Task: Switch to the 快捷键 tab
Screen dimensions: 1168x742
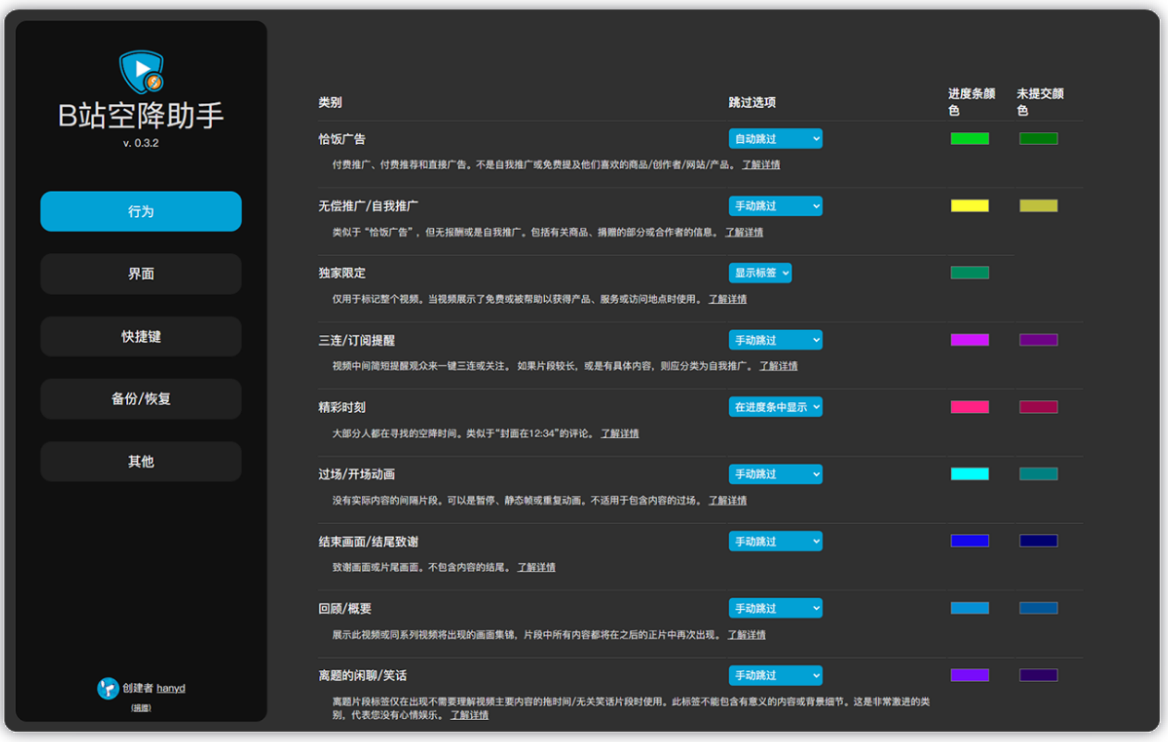Action: pos(141,337)
